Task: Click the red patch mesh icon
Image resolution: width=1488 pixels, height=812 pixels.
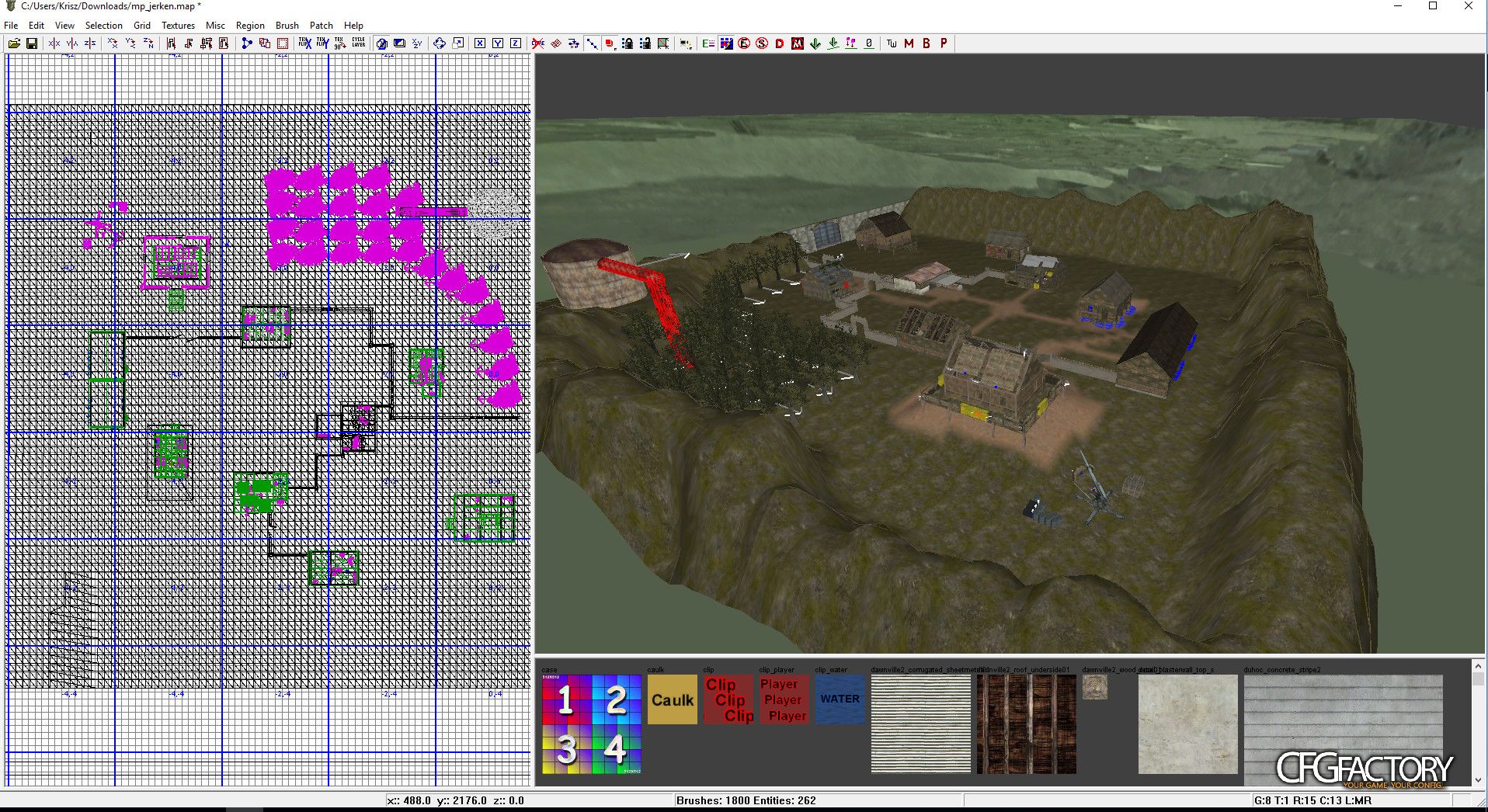Action: click(556, 43)
